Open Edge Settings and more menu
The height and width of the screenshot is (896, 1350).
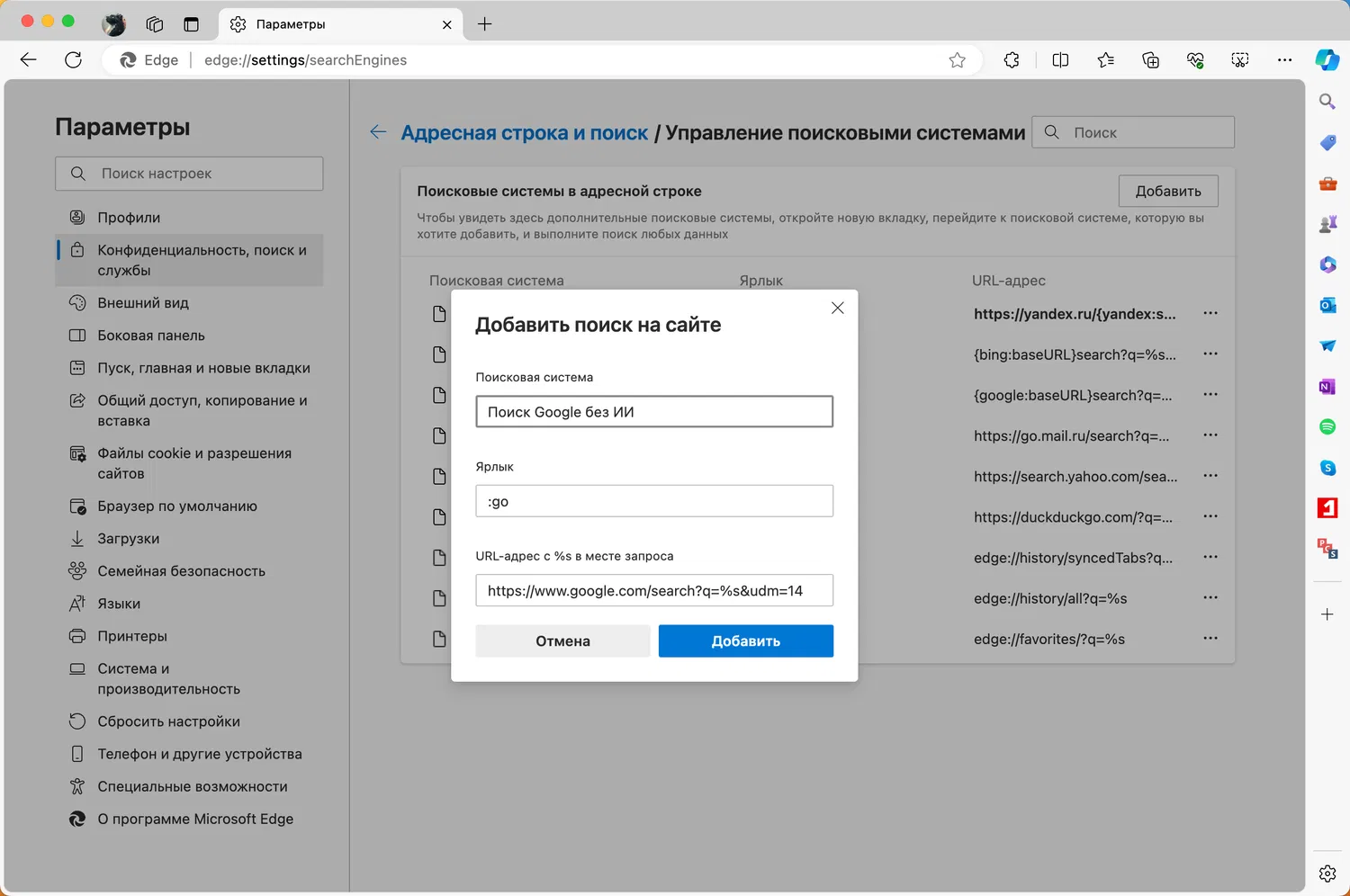[x=1284, y=60]
